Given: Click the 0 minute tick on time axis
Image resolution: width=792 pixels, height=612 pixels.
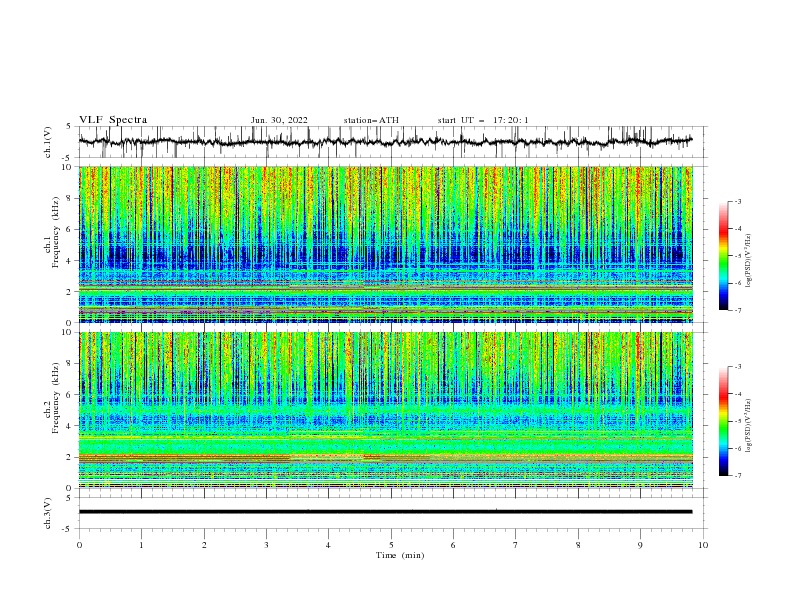Looking at the screenshot, I should point(79,545).
